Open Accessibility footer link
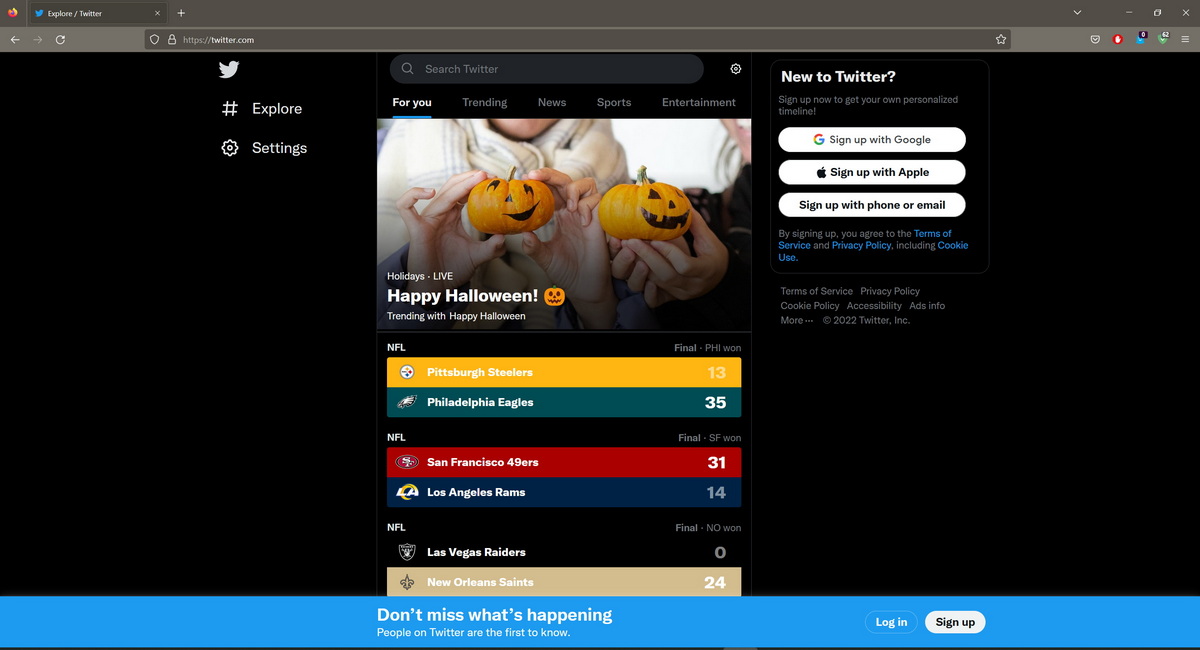This screenshot has height=650, width=1200. [874, 306]
